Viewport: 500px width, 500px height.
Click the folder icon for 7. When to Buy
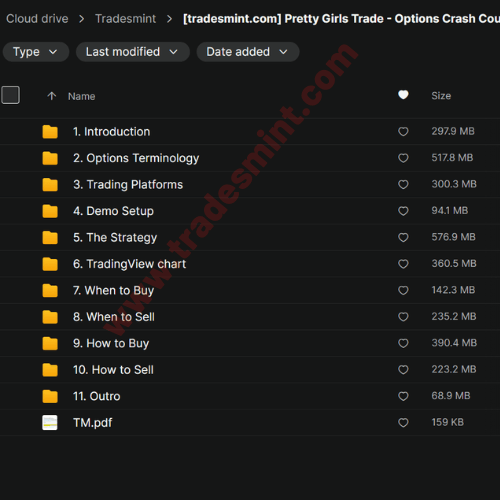coord(50,290)
